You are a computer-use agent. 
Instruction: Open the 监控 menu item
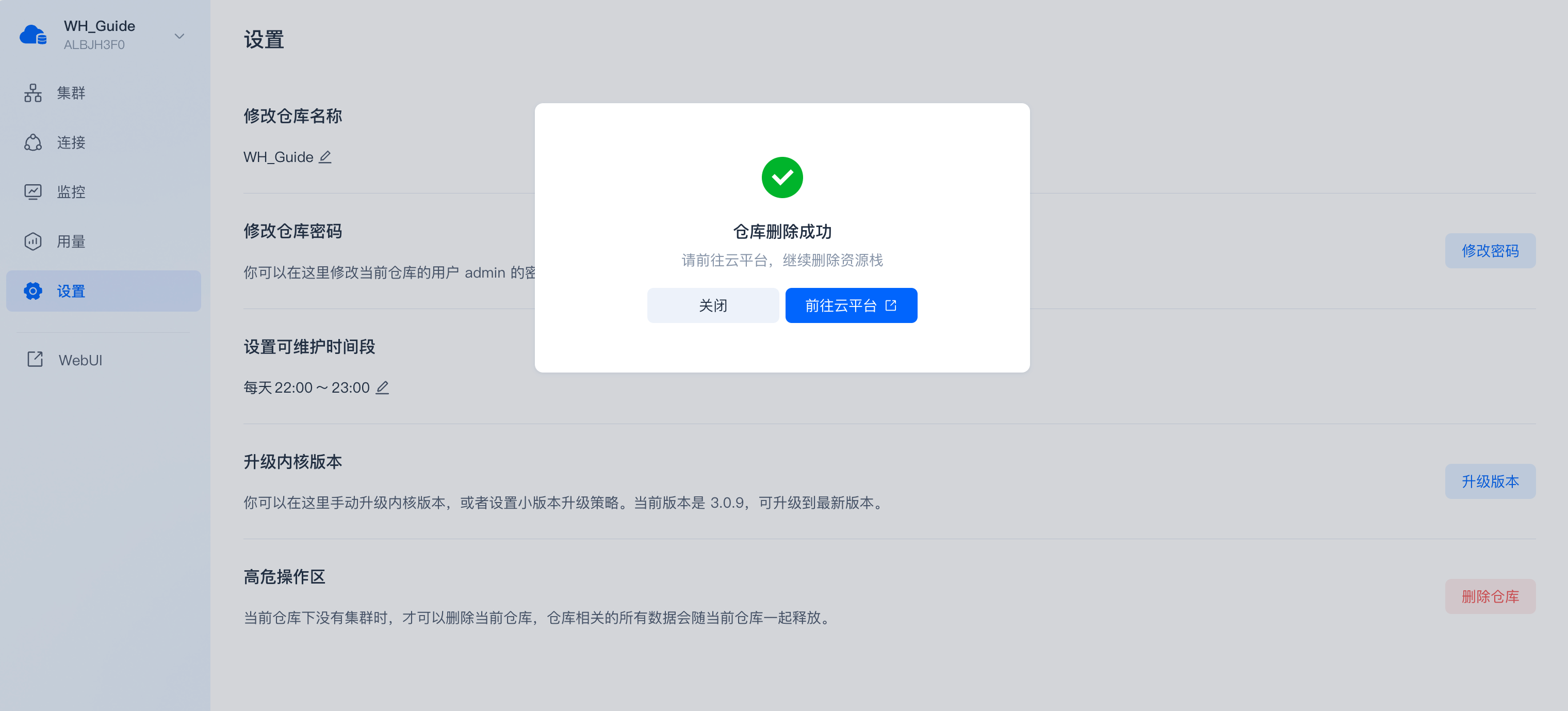click(x=104, y=192)
